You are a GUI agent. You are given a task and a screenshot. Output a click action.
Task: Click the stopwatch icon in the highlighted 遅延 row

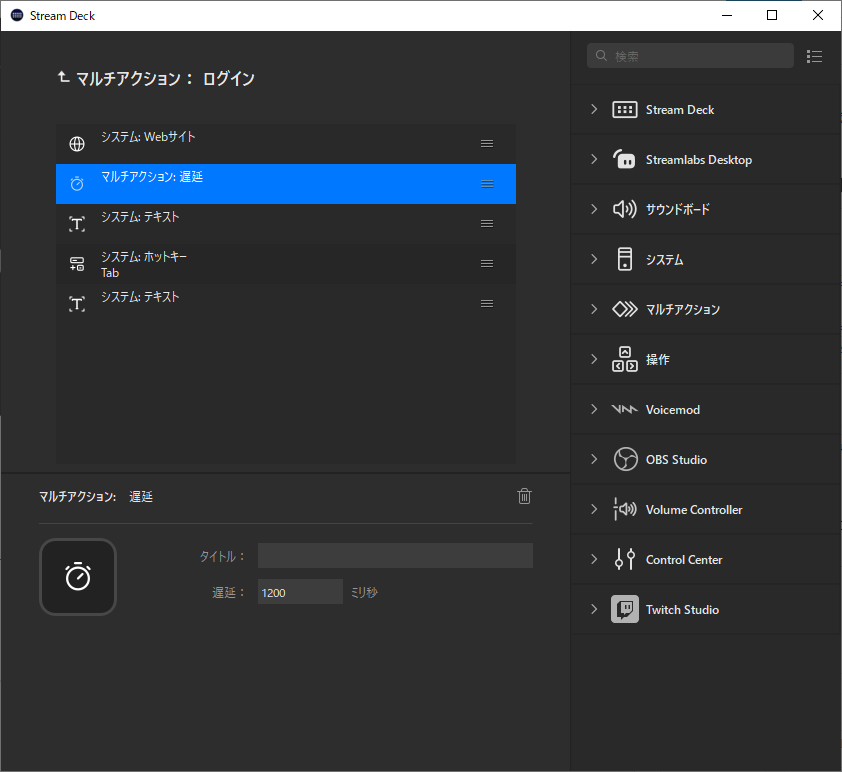point(77,184)
